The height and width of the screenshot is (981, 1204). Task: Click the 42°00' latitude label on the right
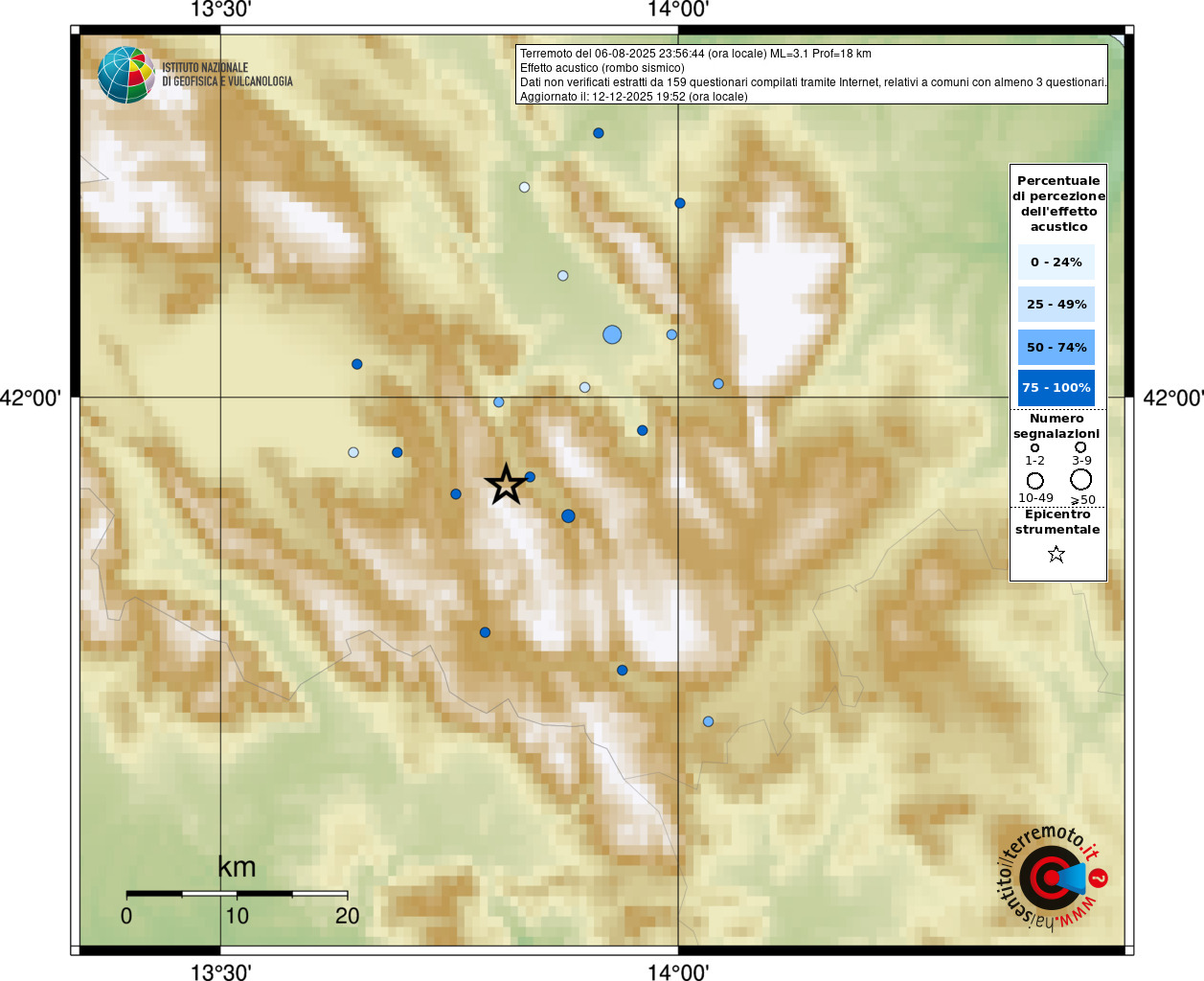[x=1173, y=398]
